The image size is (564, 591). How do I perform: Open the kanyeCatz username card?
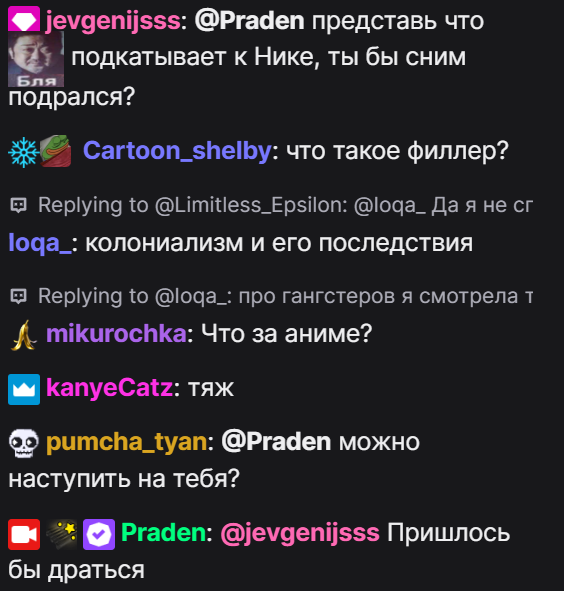[109, 387]
